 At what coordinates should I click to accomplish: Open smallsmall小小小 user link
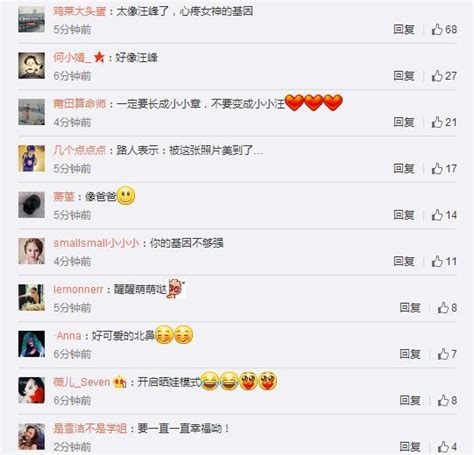[x=96, y=243]
